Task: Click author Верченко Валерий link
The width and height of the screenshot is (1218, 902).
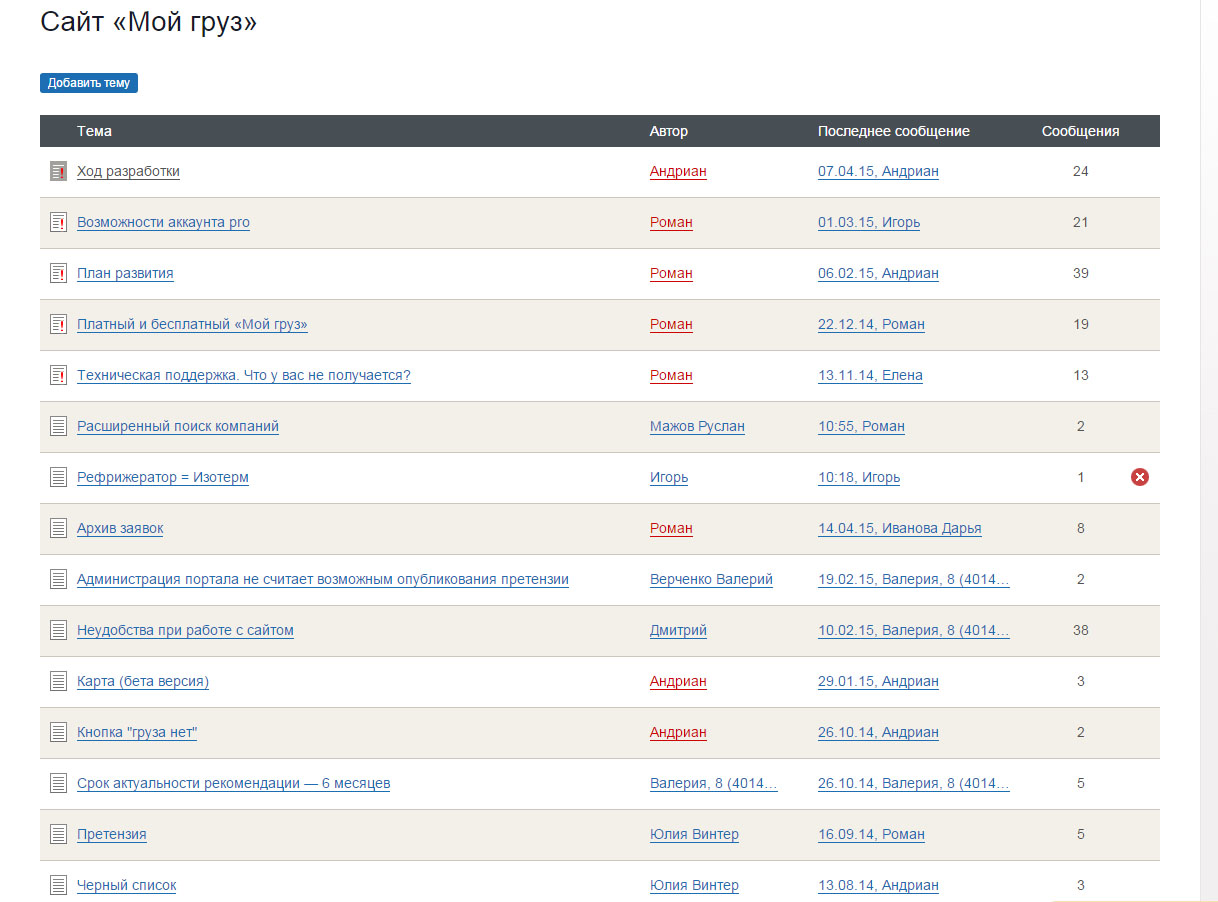Action: pos(711,579)
